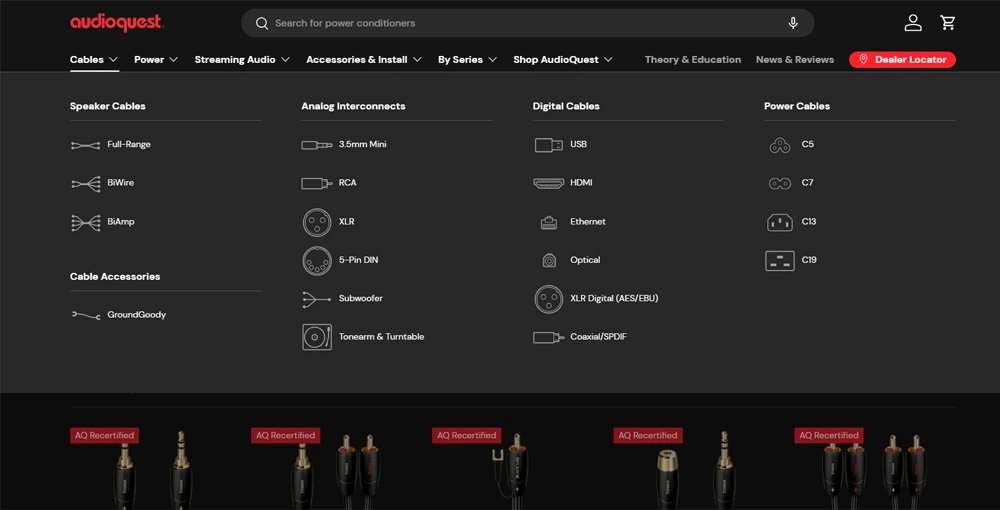Open the Streaming Audio menu item
This screenshot has height=510, width=1000.
click(x=235, y=59)
